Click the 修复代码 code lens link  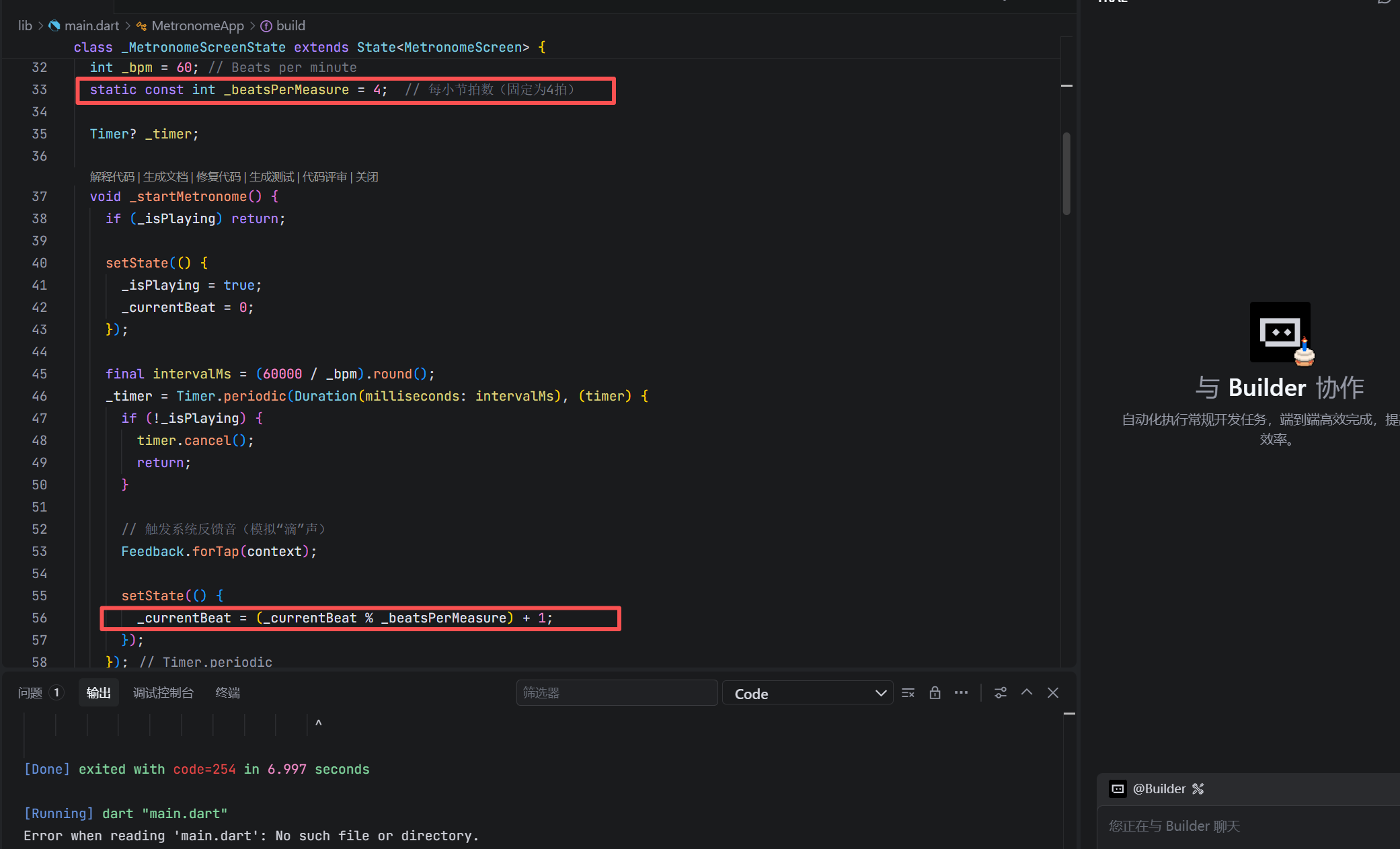tap(219, 177)
